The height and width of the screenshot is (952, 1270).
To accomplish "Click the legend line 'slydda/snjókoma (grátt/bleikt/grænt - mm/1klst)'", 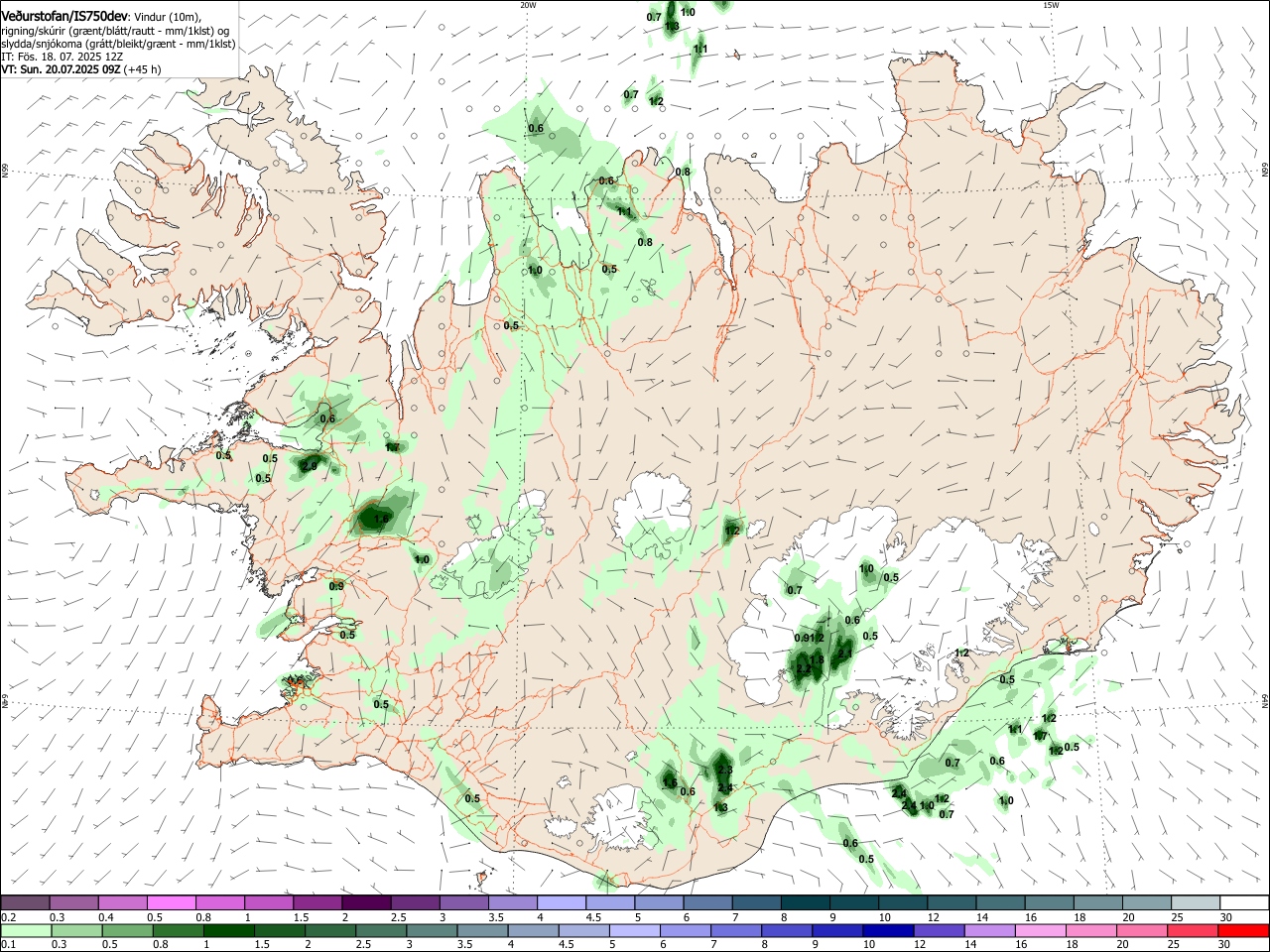I will coord(118,44).
